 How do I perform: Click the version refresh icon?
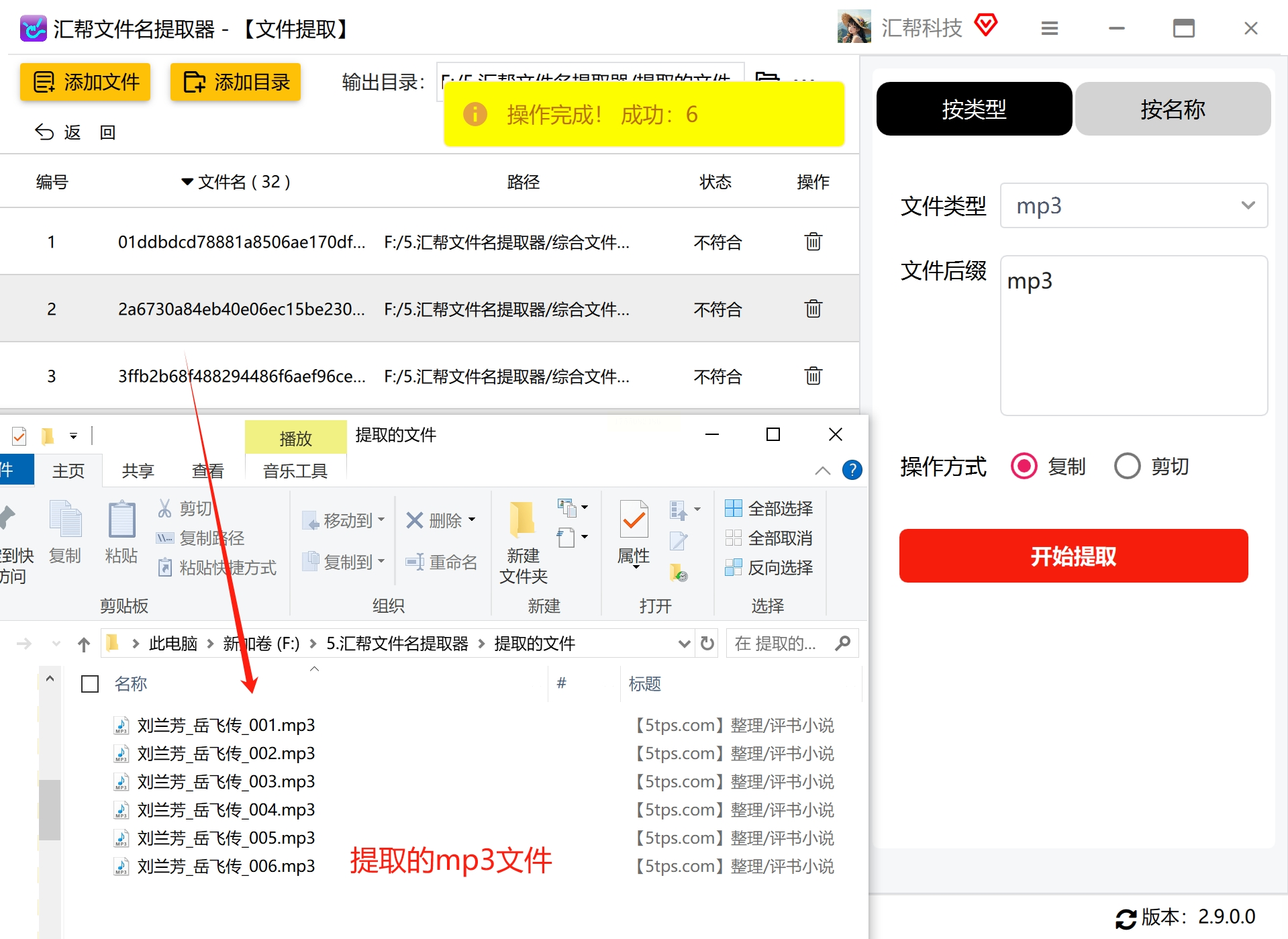click(x=1126, y=918)
